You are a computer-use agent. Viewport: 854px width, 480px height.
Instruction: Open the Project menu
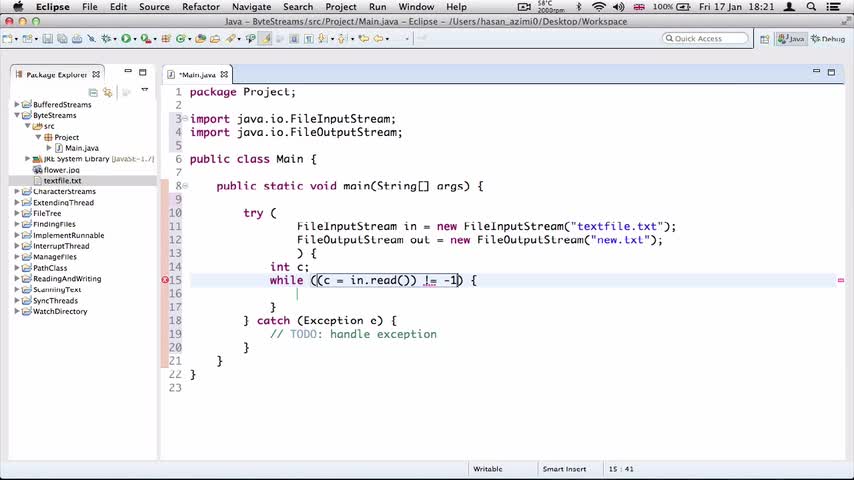coord(340,7)
